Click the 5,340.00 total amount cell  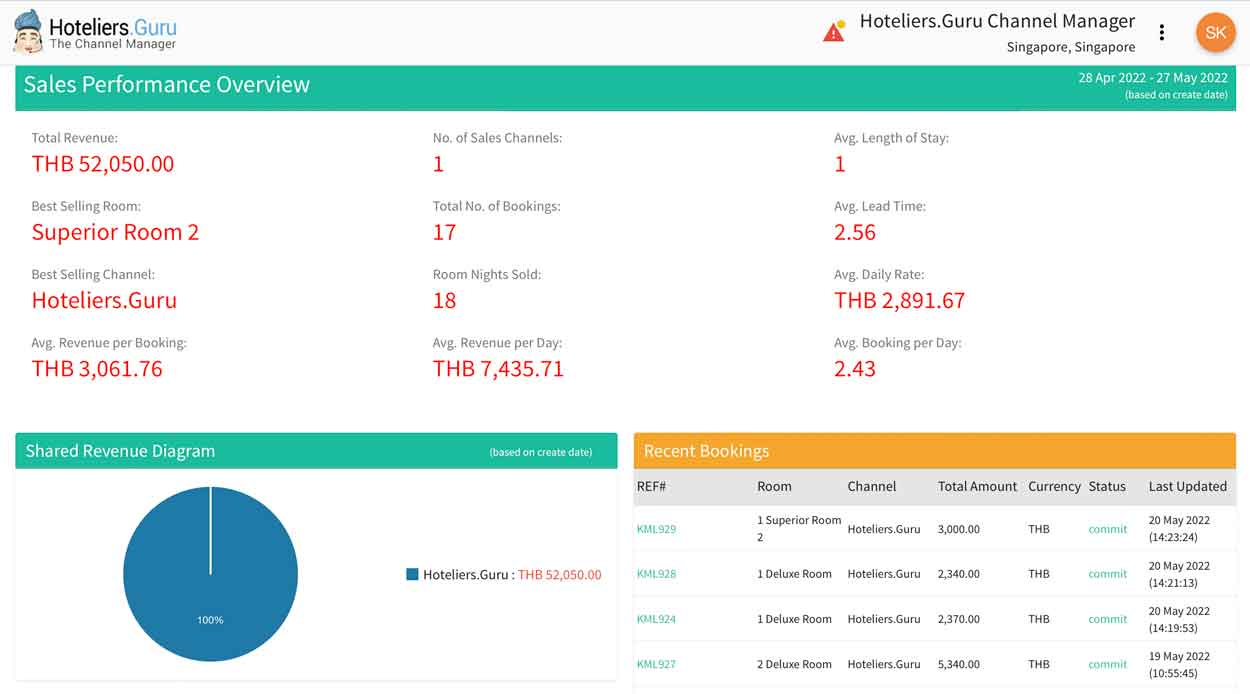(x=959, y=664)
